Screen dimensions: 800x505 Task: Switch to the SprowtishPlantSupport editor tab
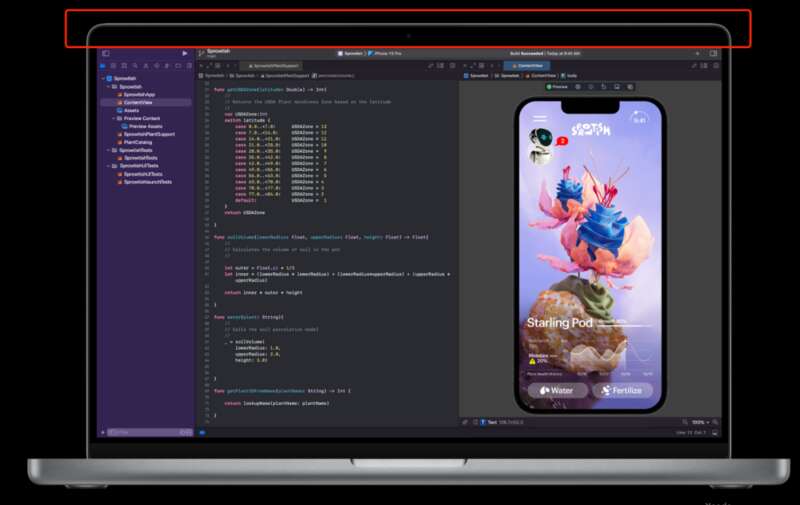[x=273, y=66]
